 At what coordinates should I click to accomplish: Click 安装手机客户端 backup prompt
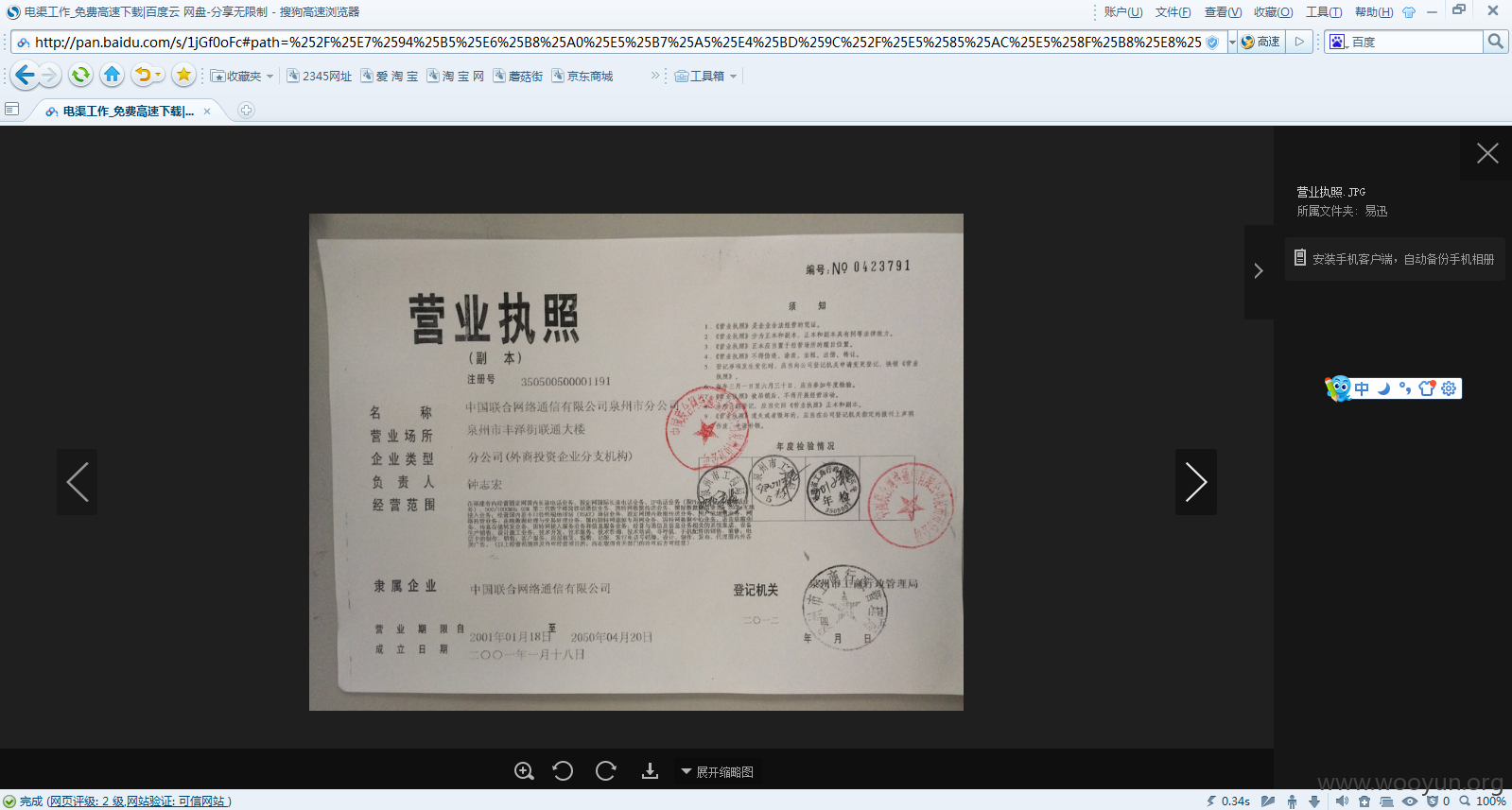1395,258
